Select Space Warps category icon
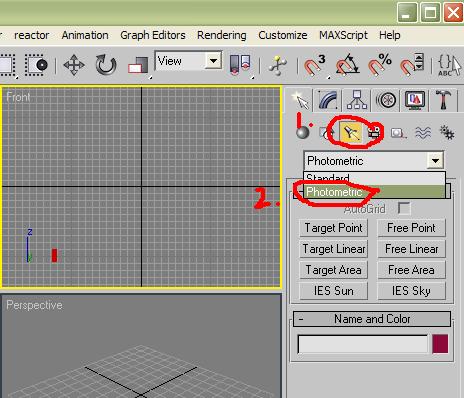 click(423, 133)
